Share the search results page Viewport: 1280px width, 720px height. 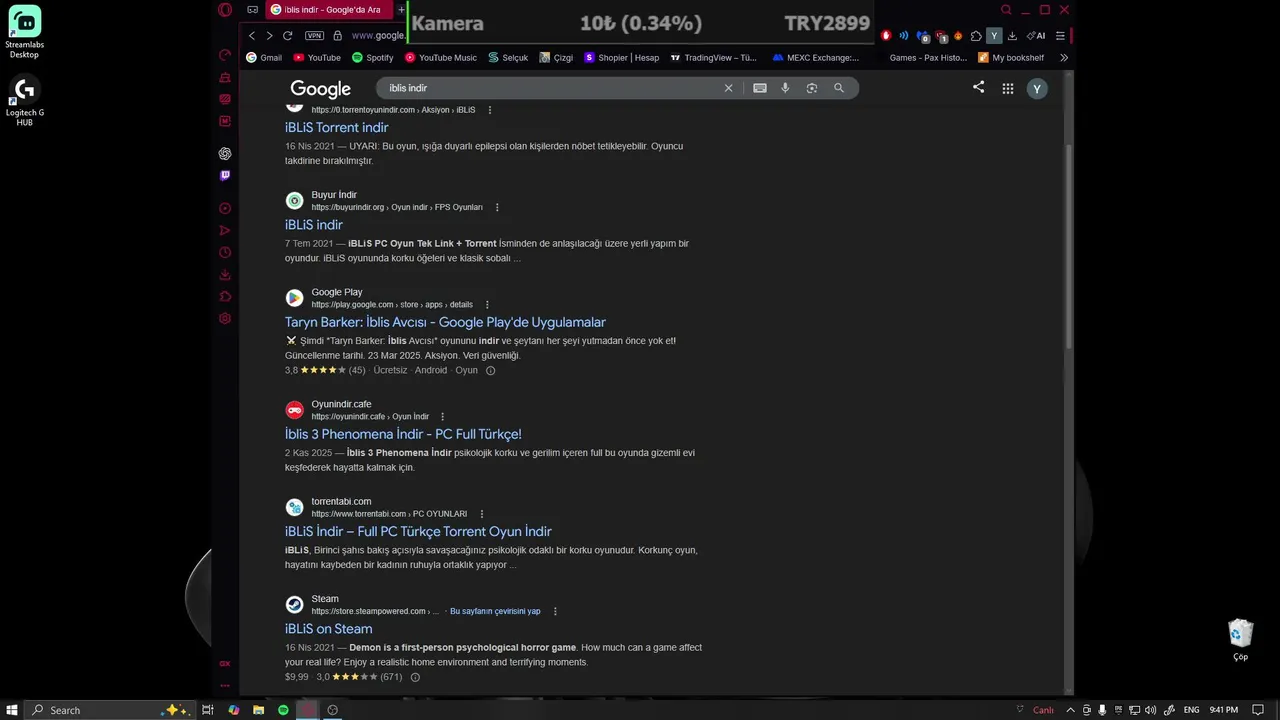point(978,87)
